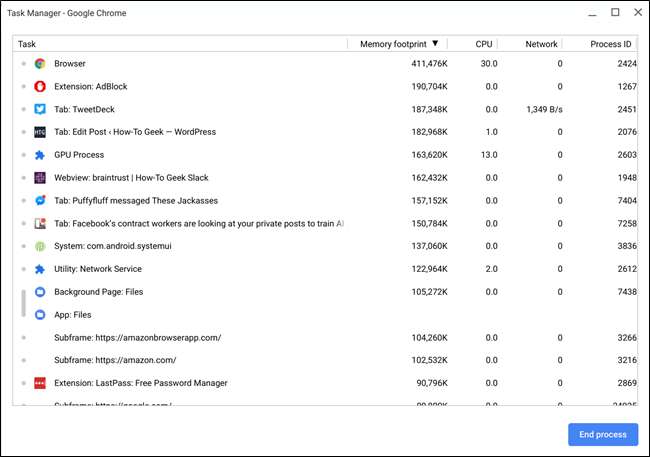Click the LastPass extension icon
This screenshot has height=457, width=650.
tap(40, 383)
